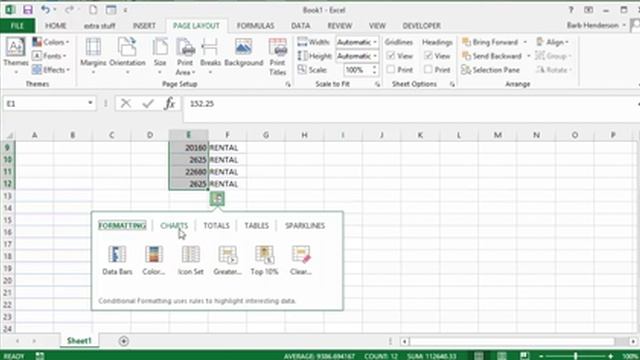Click the Background picture button
The image size is (640, 360).
244,53
